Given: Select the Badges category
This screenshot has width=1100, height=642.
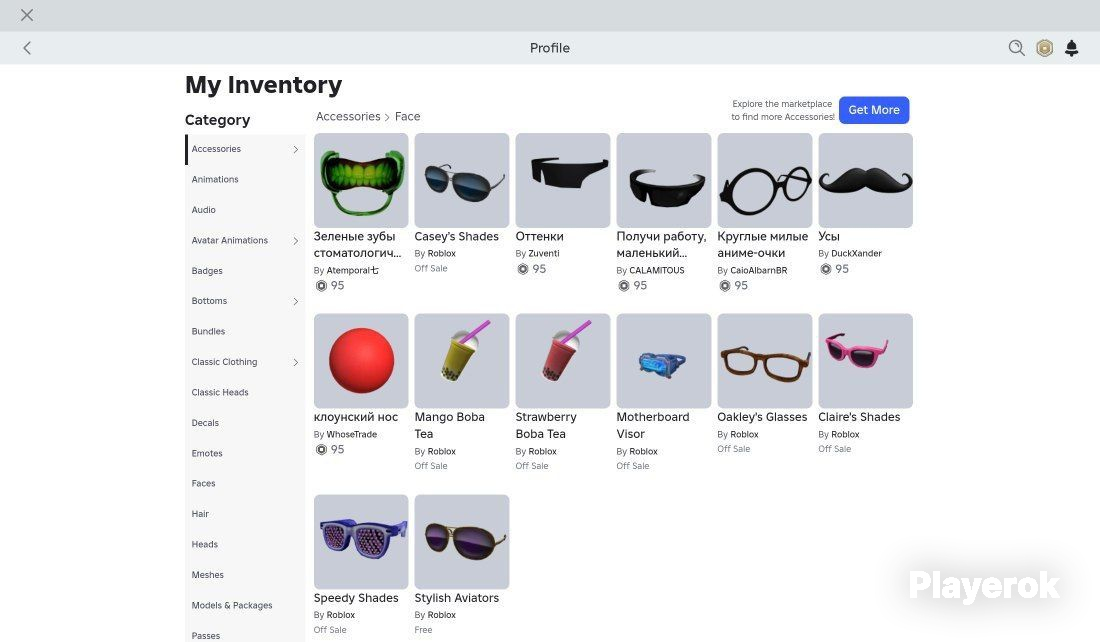Looking at the screenshot, I should click(x=245, y=271).
